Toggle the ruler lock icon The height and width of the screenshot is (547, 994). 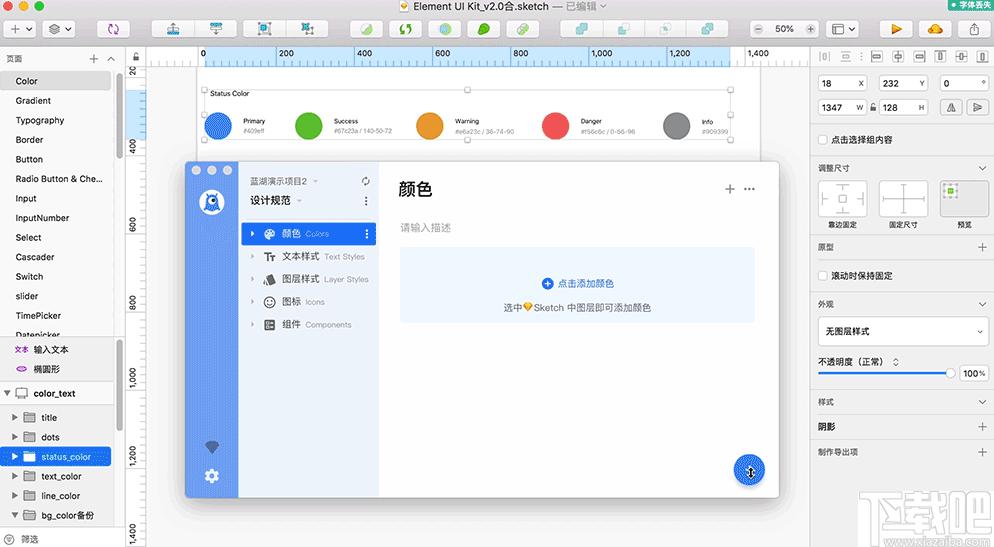tap(136, 56)
